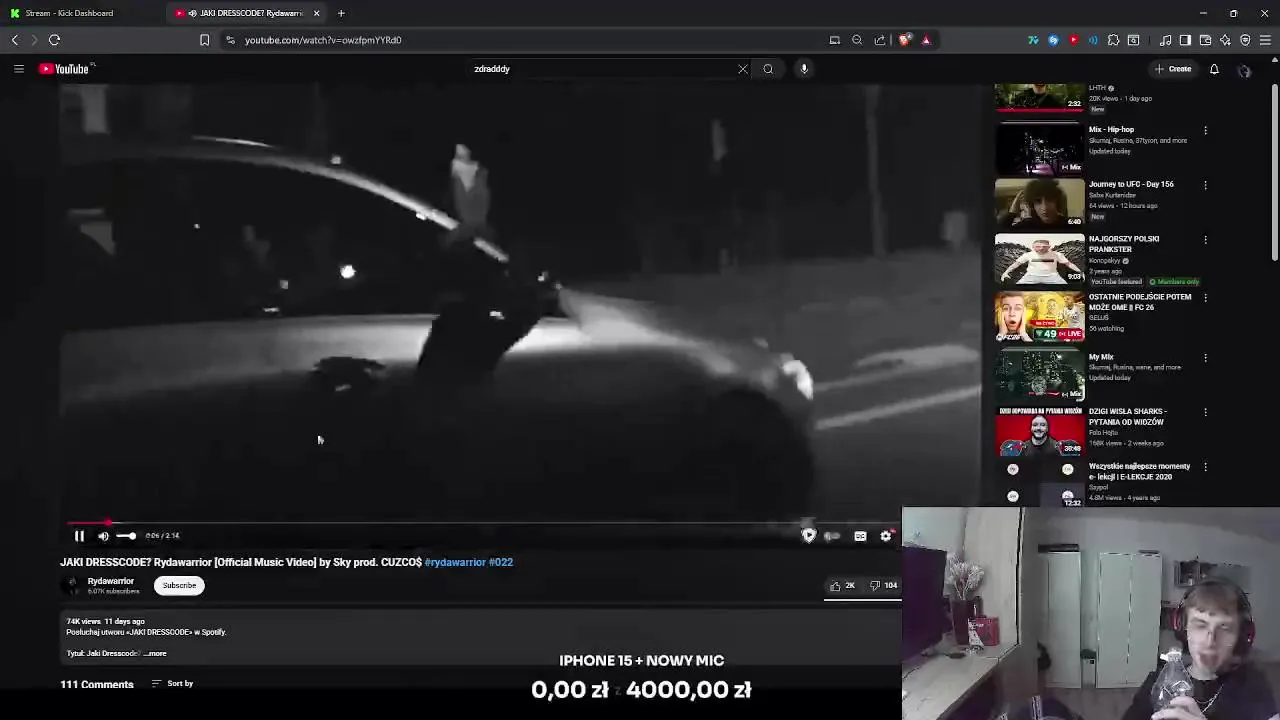Close the JAKI DRESSCODE? tab

[317, 13]
